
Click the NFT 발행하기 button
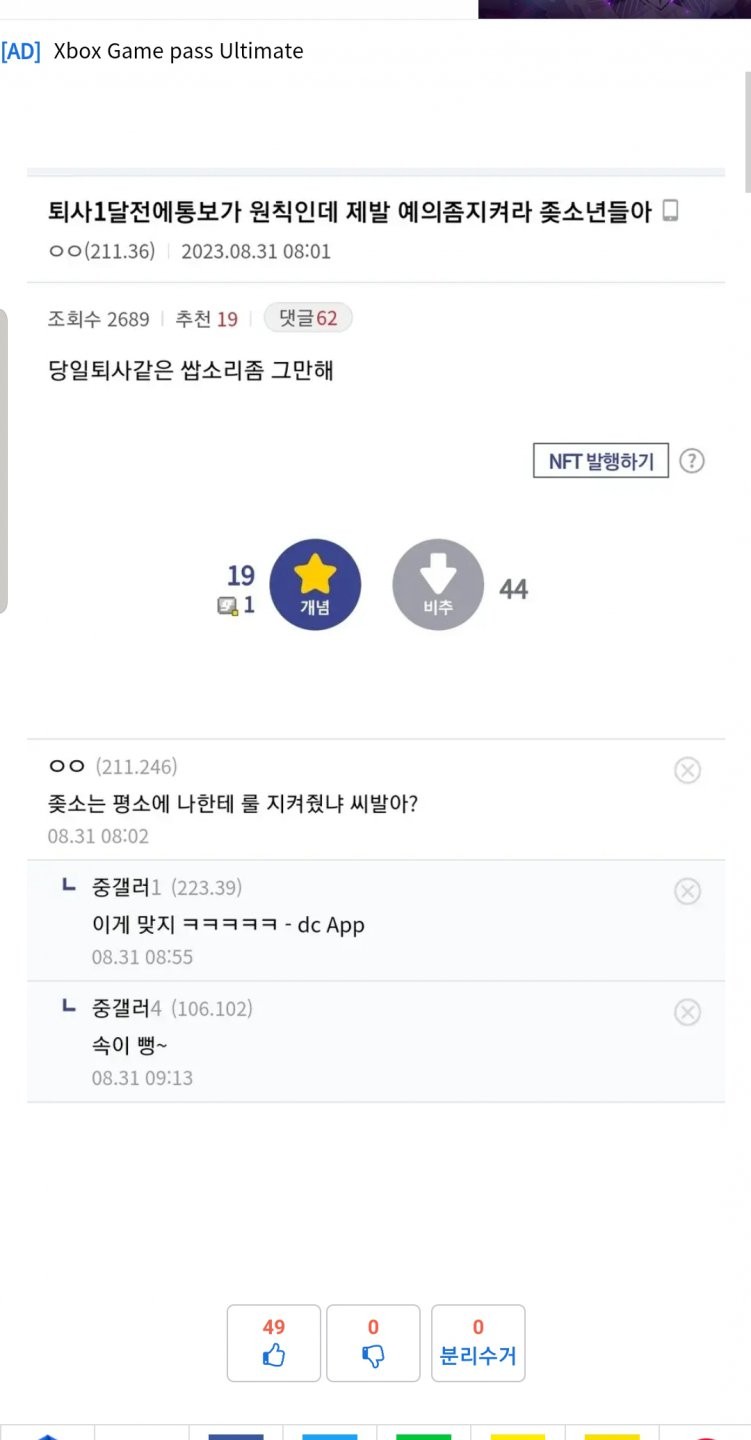601,461
